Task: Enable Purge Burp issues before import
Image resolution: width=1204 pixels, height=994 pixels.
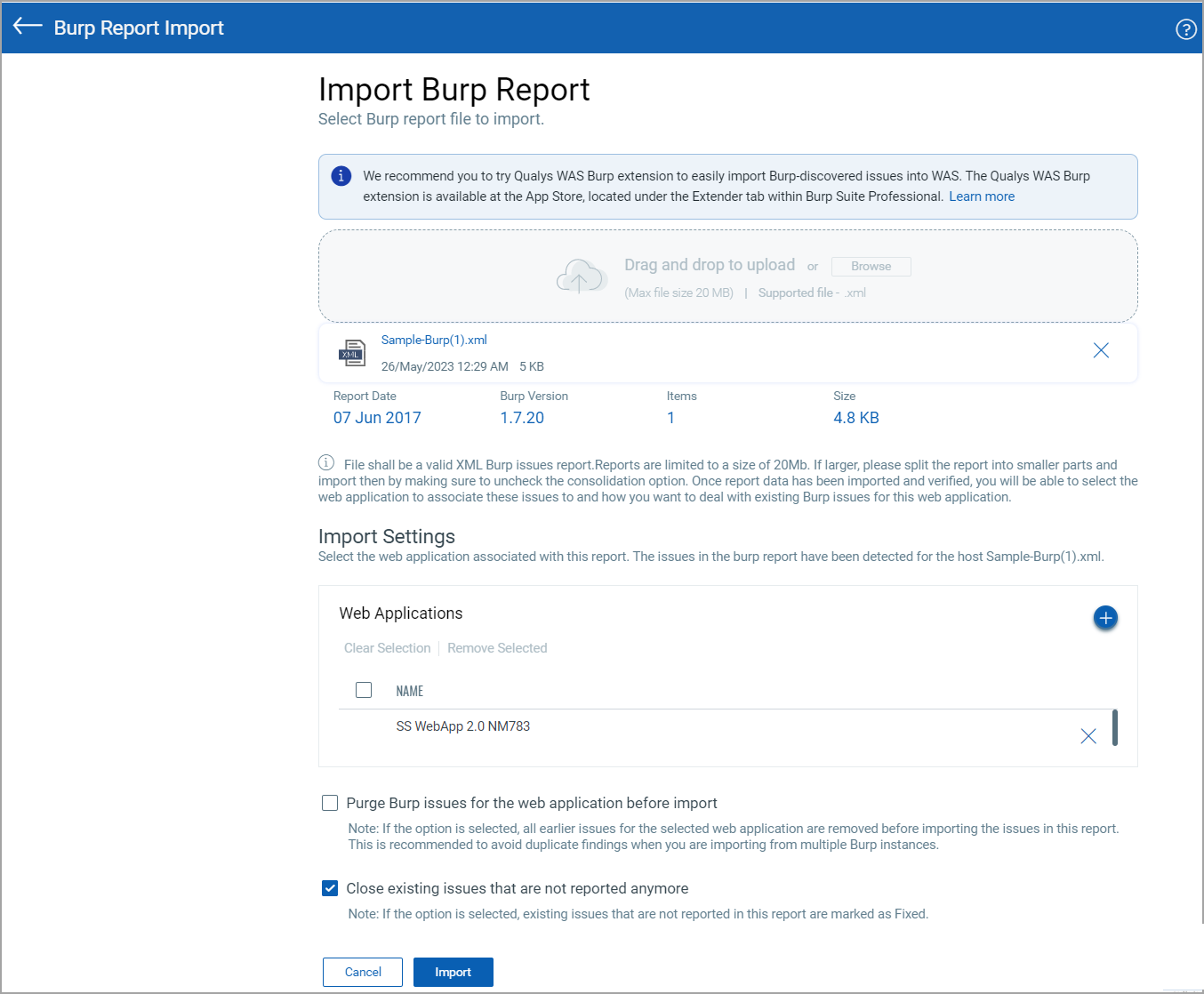Action: coord(330,803)
